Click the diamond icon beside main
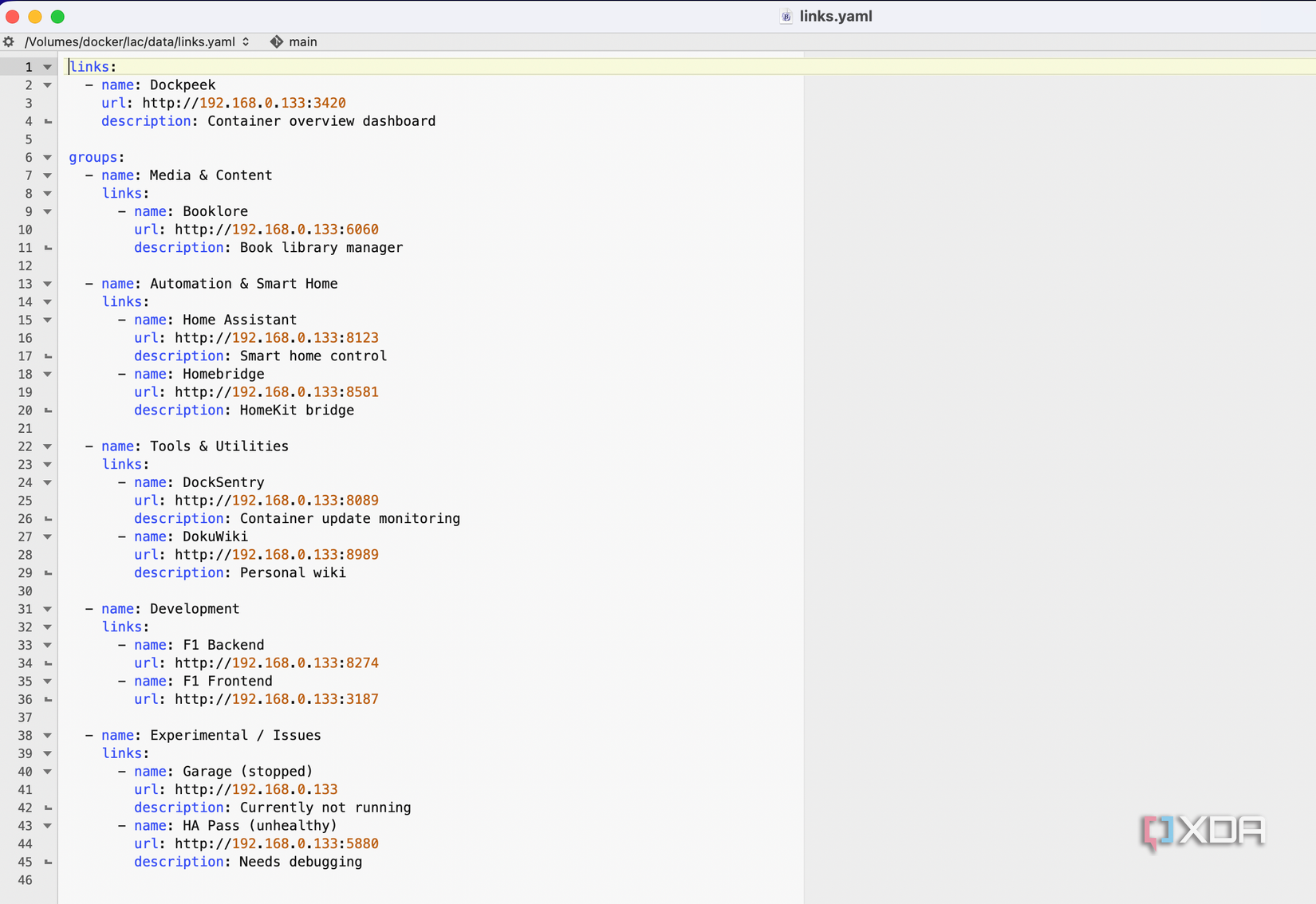1316x904 pixels. pos(276,41)
